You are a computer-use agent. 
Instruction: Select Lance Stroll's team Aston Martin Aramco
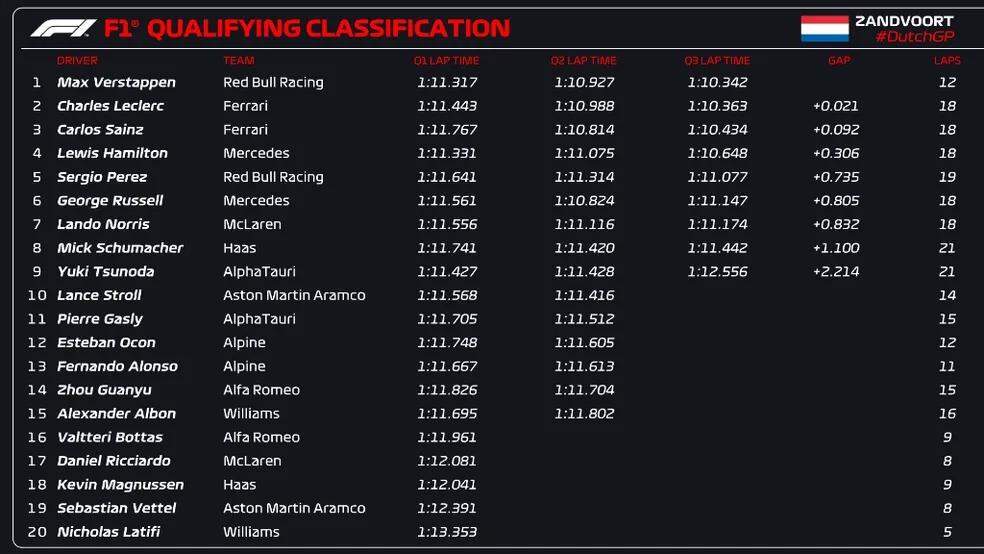[294, 296]
